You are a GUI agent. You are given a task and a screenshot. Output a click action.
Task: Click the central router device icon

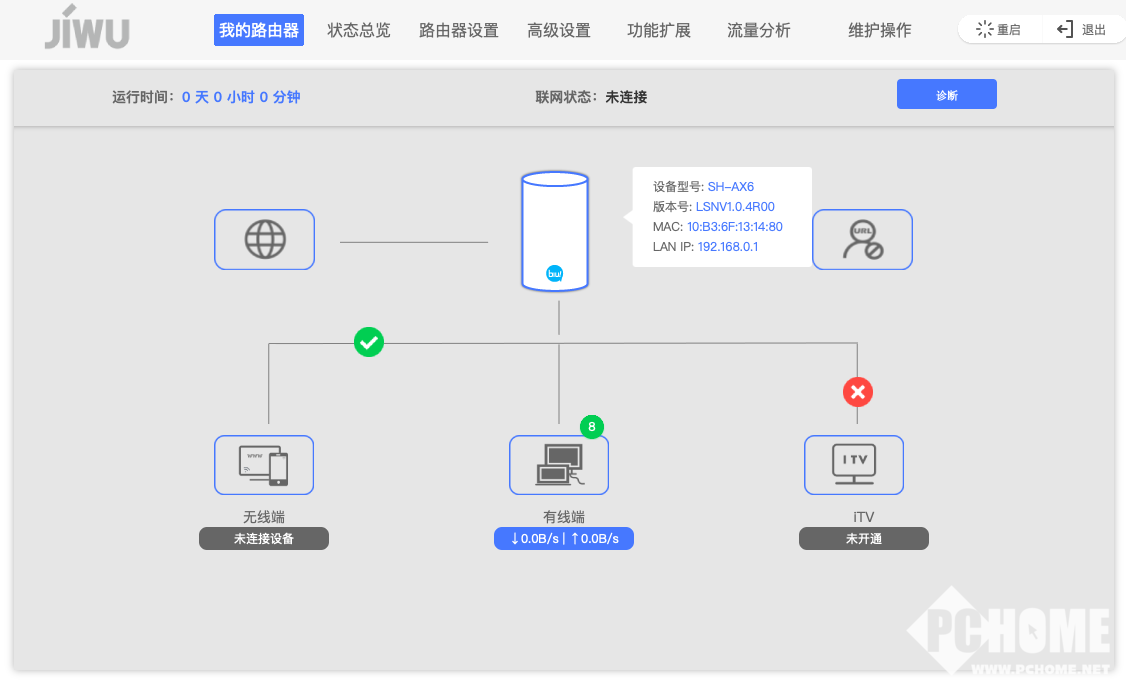click(x=554, y=231)
